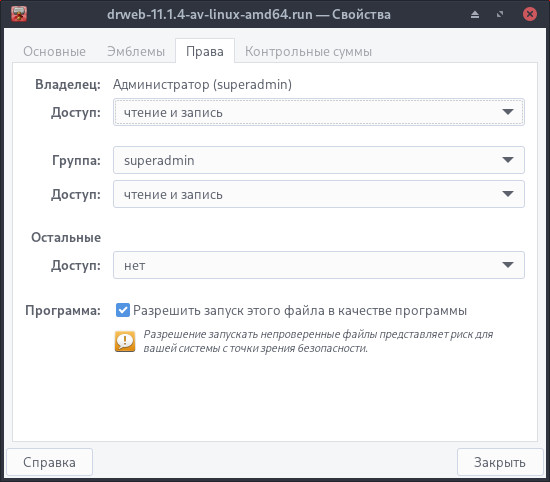
Task: Click the orange security warning icon
Action: 125,341
